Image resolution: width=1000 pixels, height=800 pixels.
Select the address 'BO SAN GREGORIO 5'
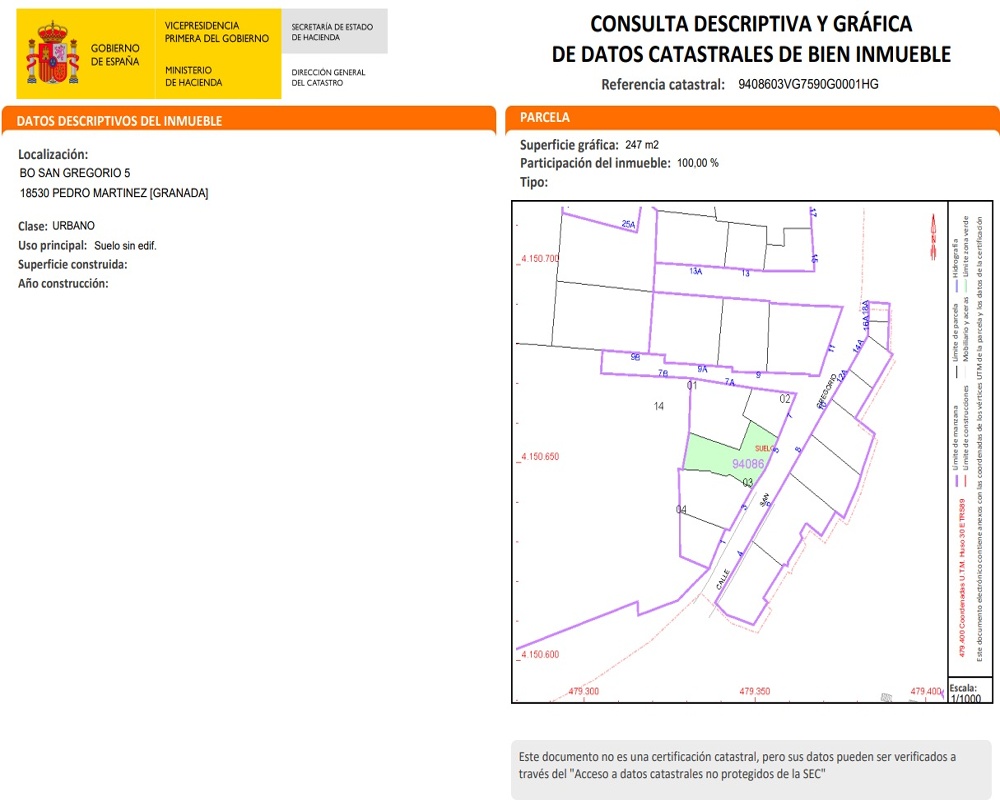75,173
